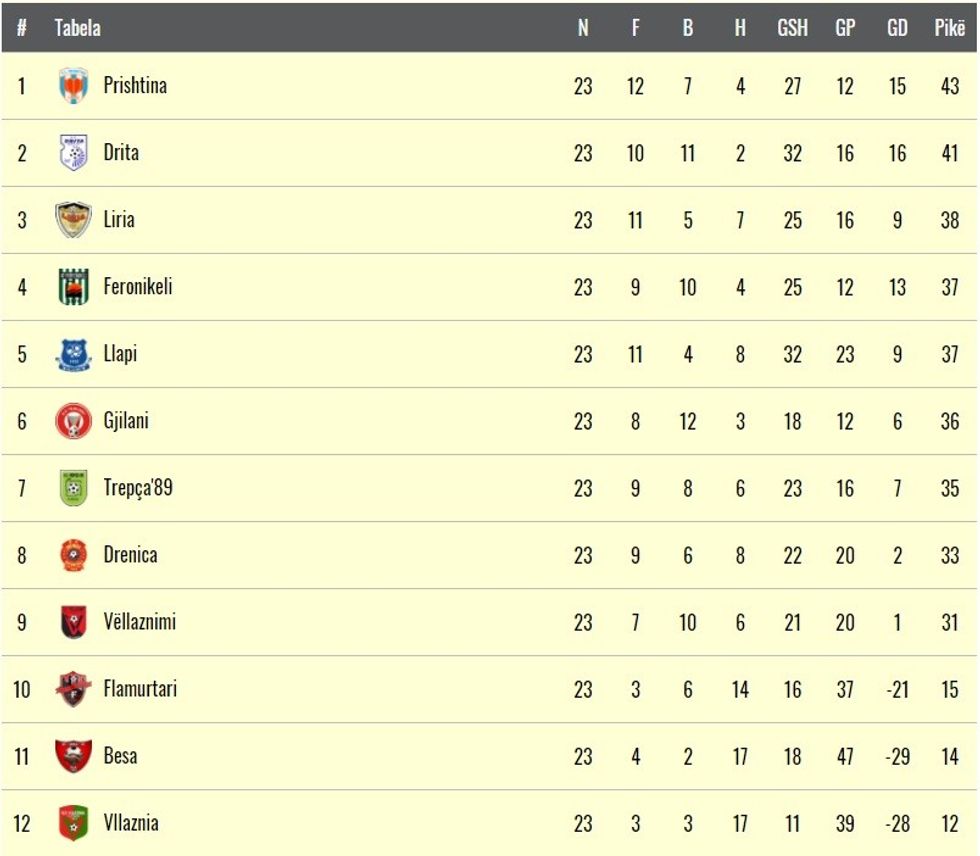Click the Gjilani red round logo
The image size is (980, 856).
pyautogui.click(x=73, y=421)
